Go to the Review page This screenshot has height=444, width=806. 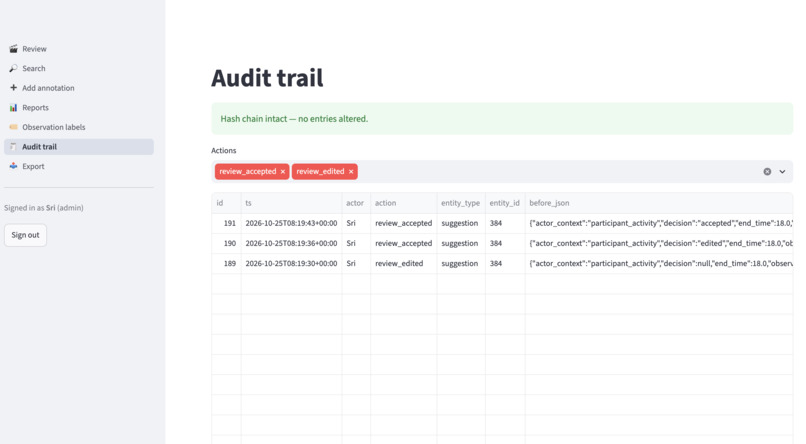(x=79, y=49)
